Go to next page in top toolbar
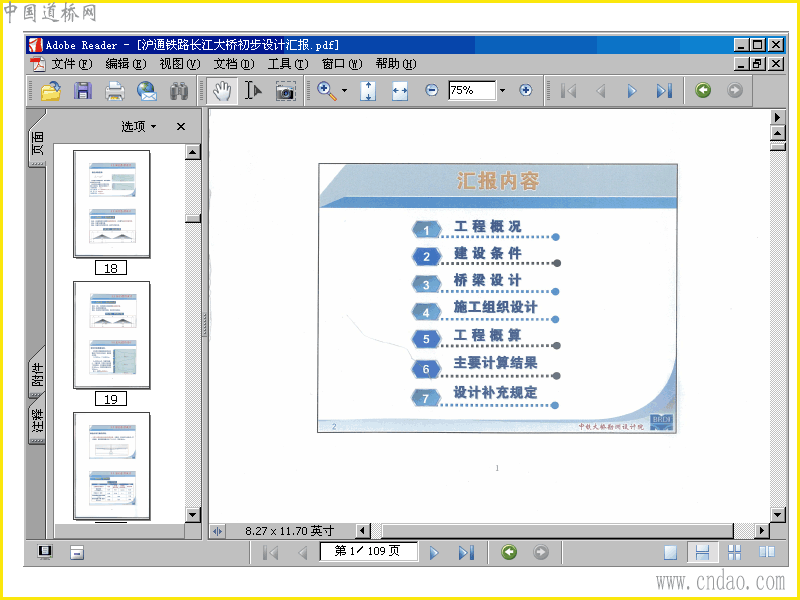This screenshot has height=600, width=800. [x=632, y=91]
